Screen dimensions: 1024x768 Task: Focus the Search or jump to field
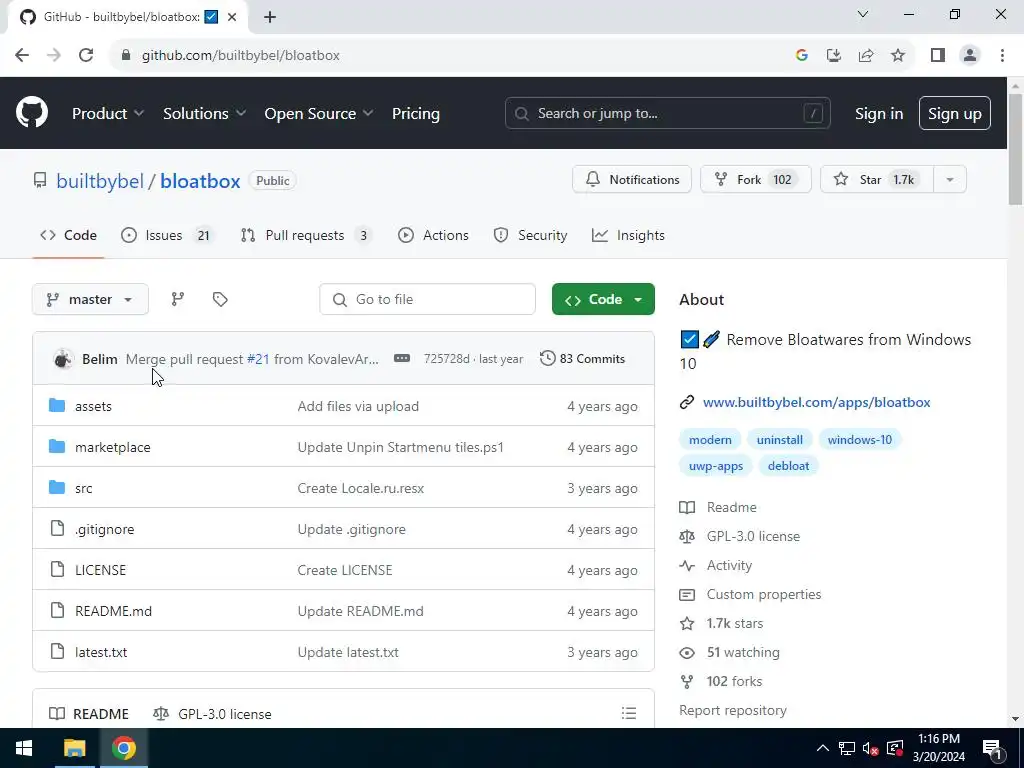point(667,113)
